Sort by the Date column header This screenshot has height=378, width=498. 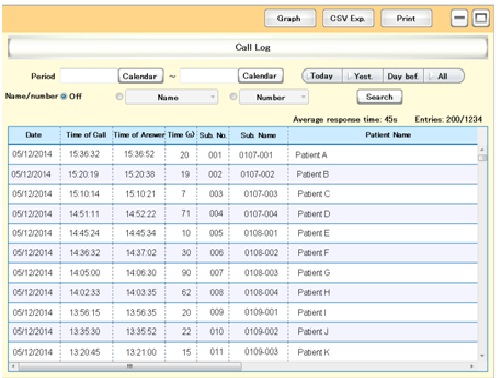tap(34, 135)
